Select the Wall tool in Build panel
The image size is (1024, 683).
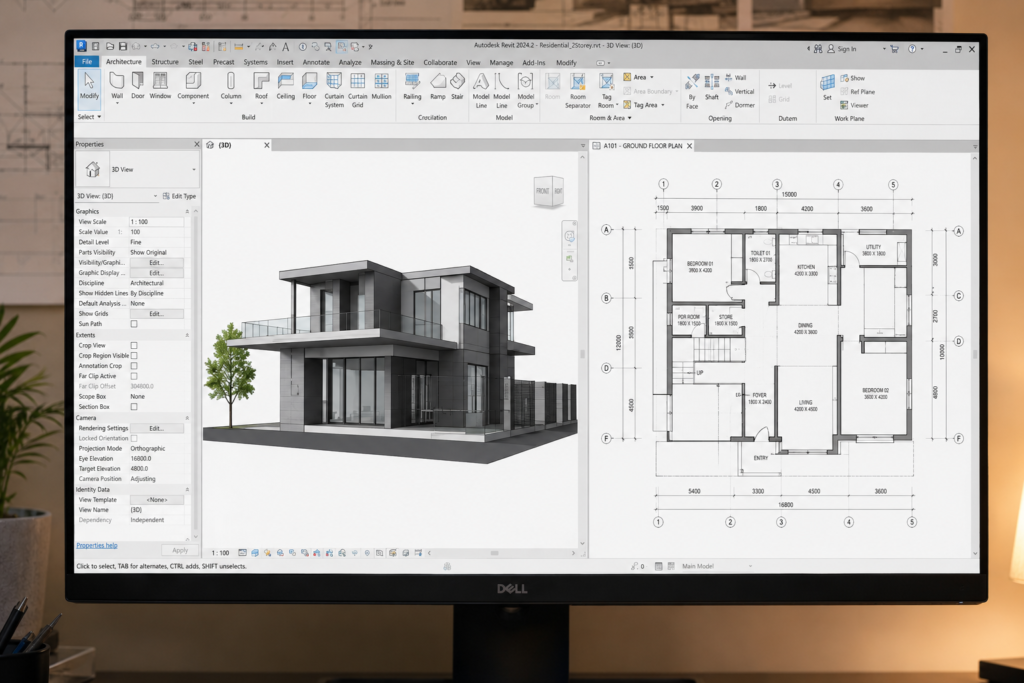117,86
